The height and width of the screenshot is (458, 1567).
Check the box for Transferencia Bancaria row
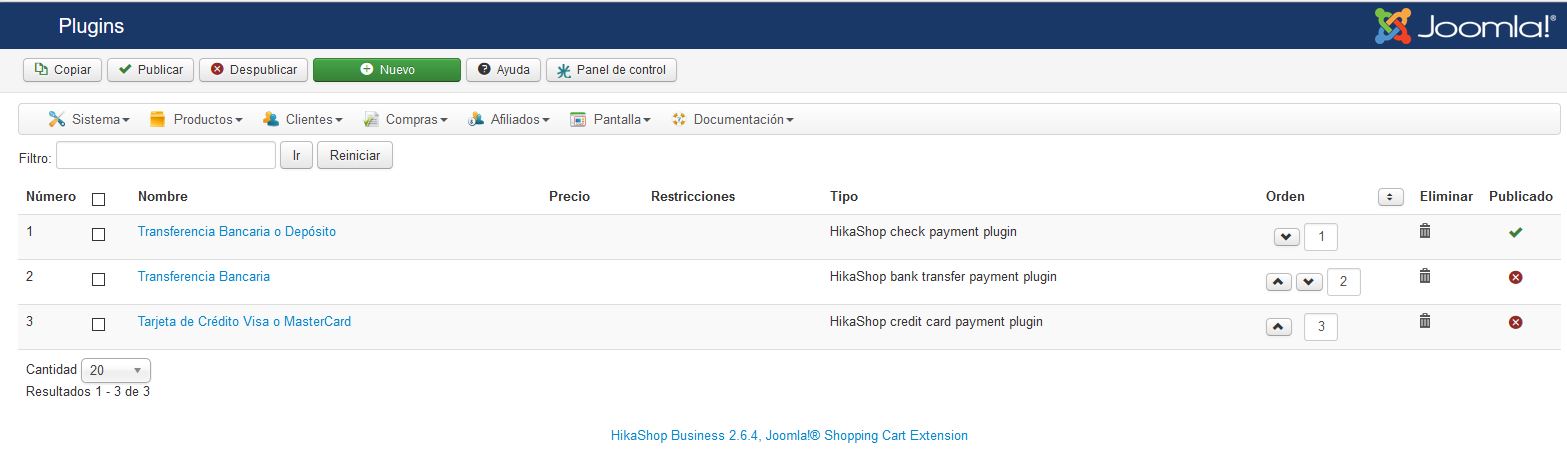(x=98, y=279)
